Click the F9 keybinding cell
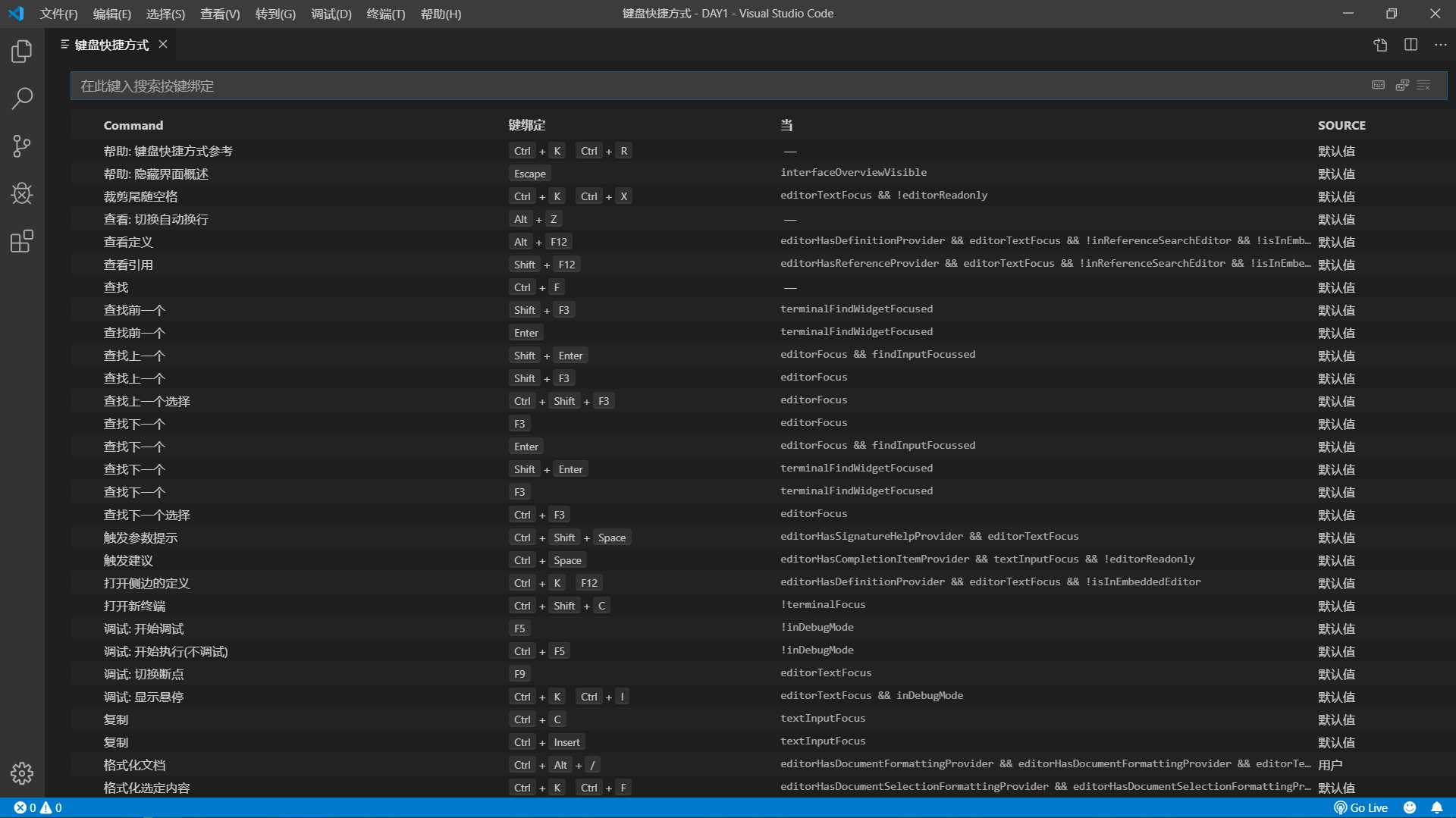Screen dimensions: 1456x818 519,674
